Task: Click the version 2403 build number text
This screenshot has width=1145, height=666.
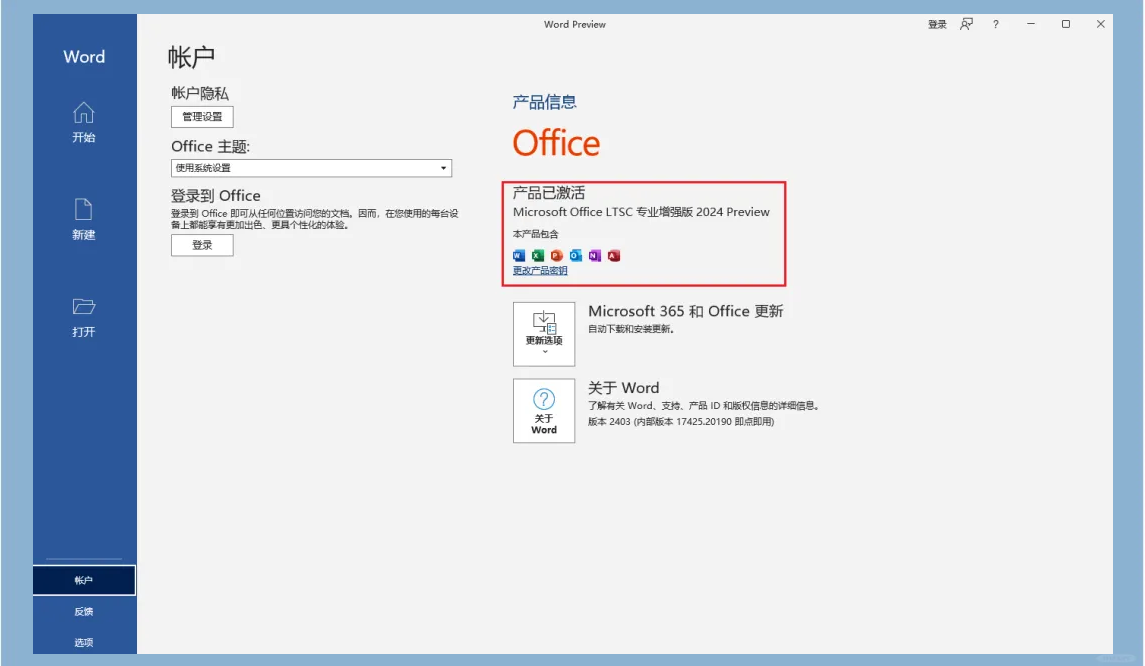Action: 681,421
